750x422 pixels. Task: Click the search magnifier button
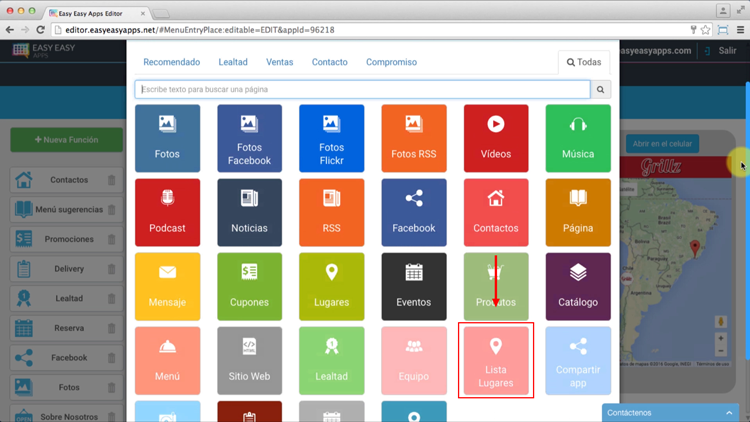pos(600,90)
